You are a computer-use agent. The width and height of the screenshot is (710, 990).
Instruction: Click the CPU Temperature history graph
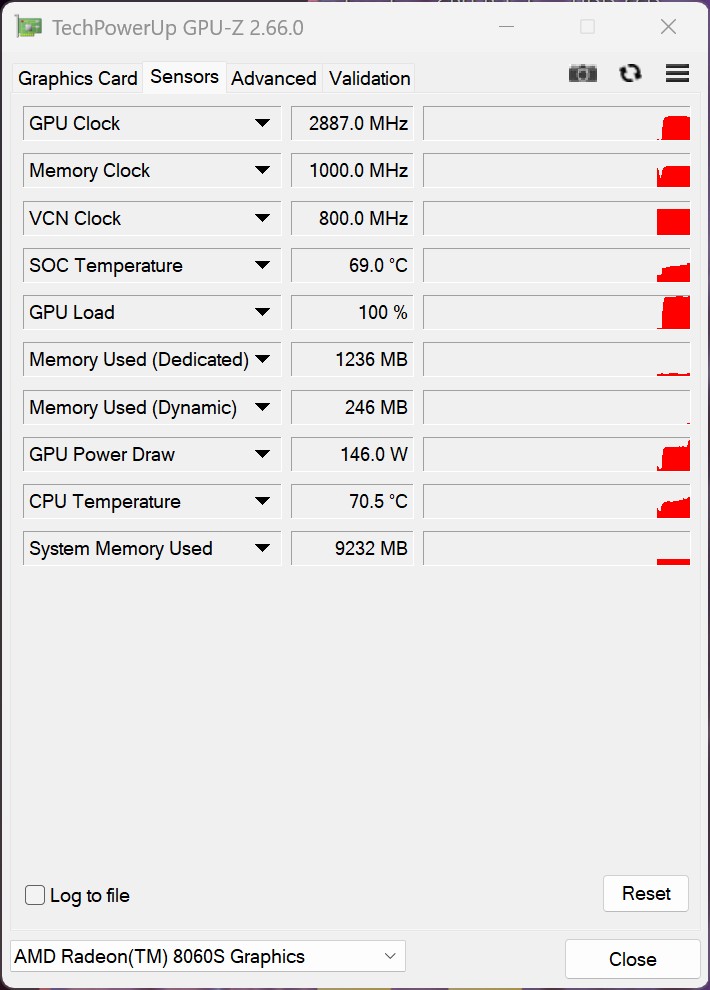tap(557, 501)
